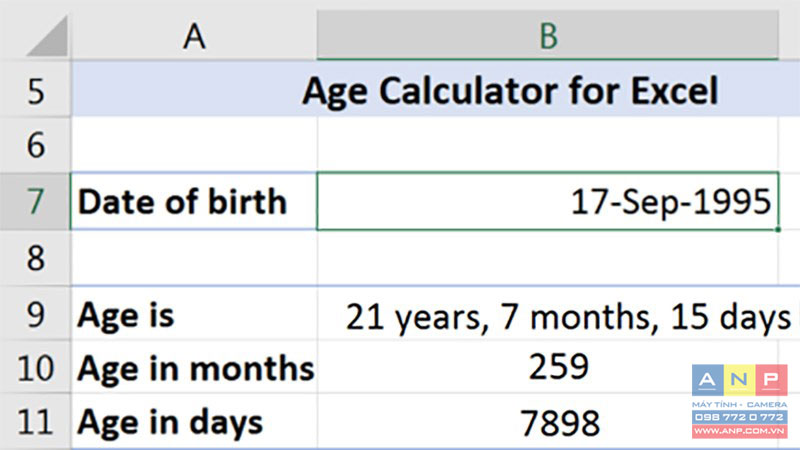Select row 5 header
This screenshot has height=450, width=800.
click(36, 92)
